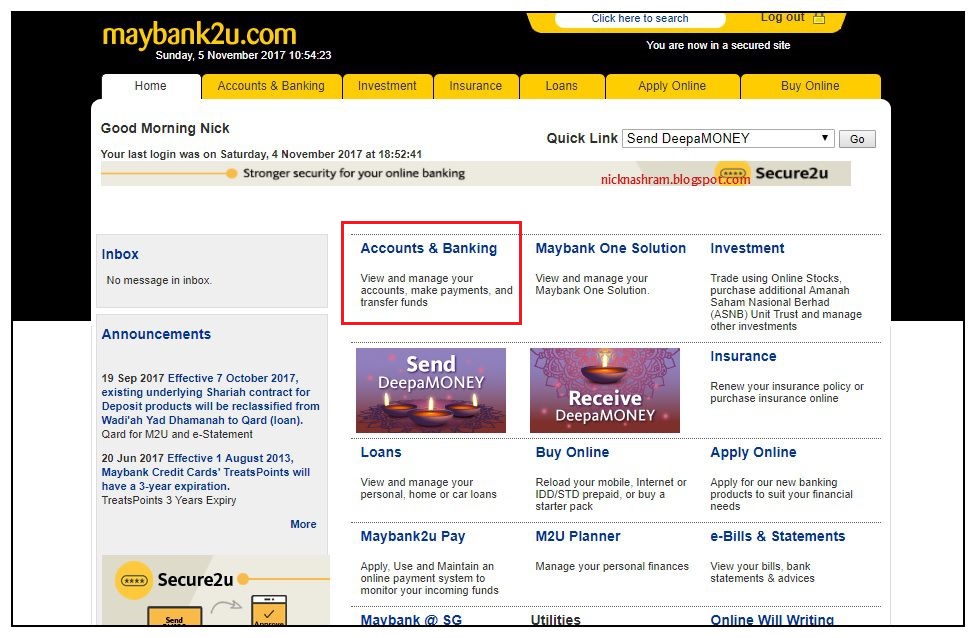Open e-Bills & Statements link
Viewport: 976px width, 638px height.
[x=777, y=537]
